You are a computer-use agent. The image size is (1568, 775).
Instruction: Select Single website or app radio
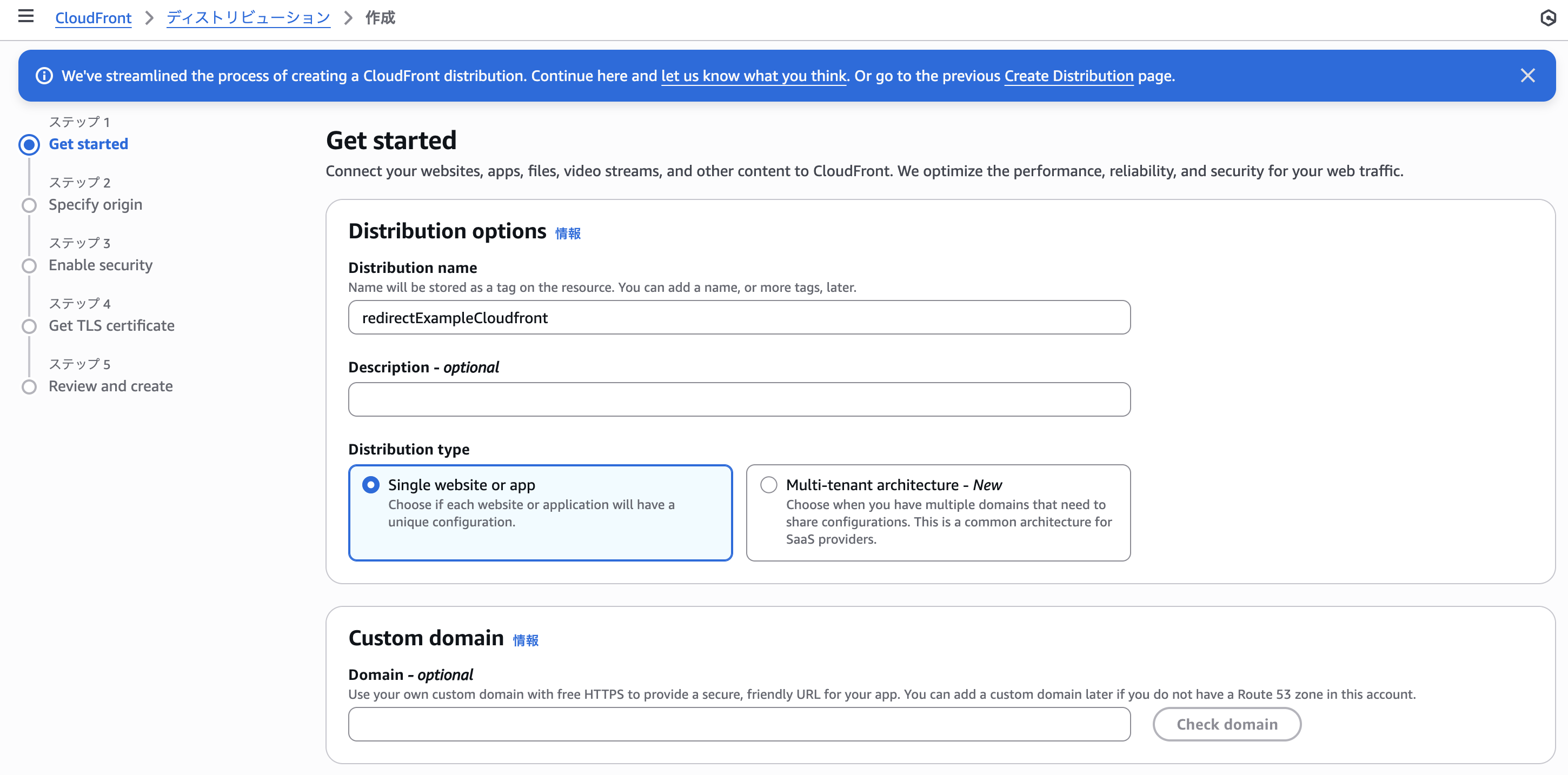pos(371,485)
